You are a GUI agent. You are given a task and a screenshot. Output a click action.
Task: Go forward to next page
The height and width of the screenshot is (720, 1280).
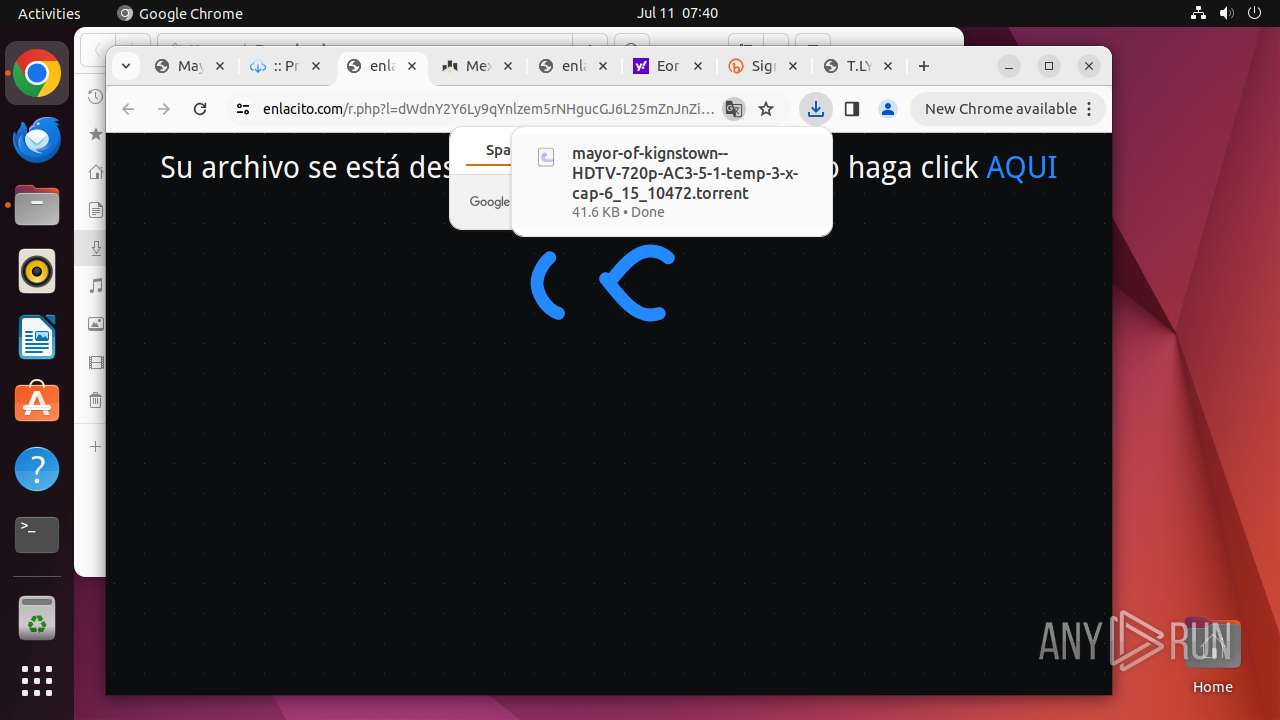point(164,109)
